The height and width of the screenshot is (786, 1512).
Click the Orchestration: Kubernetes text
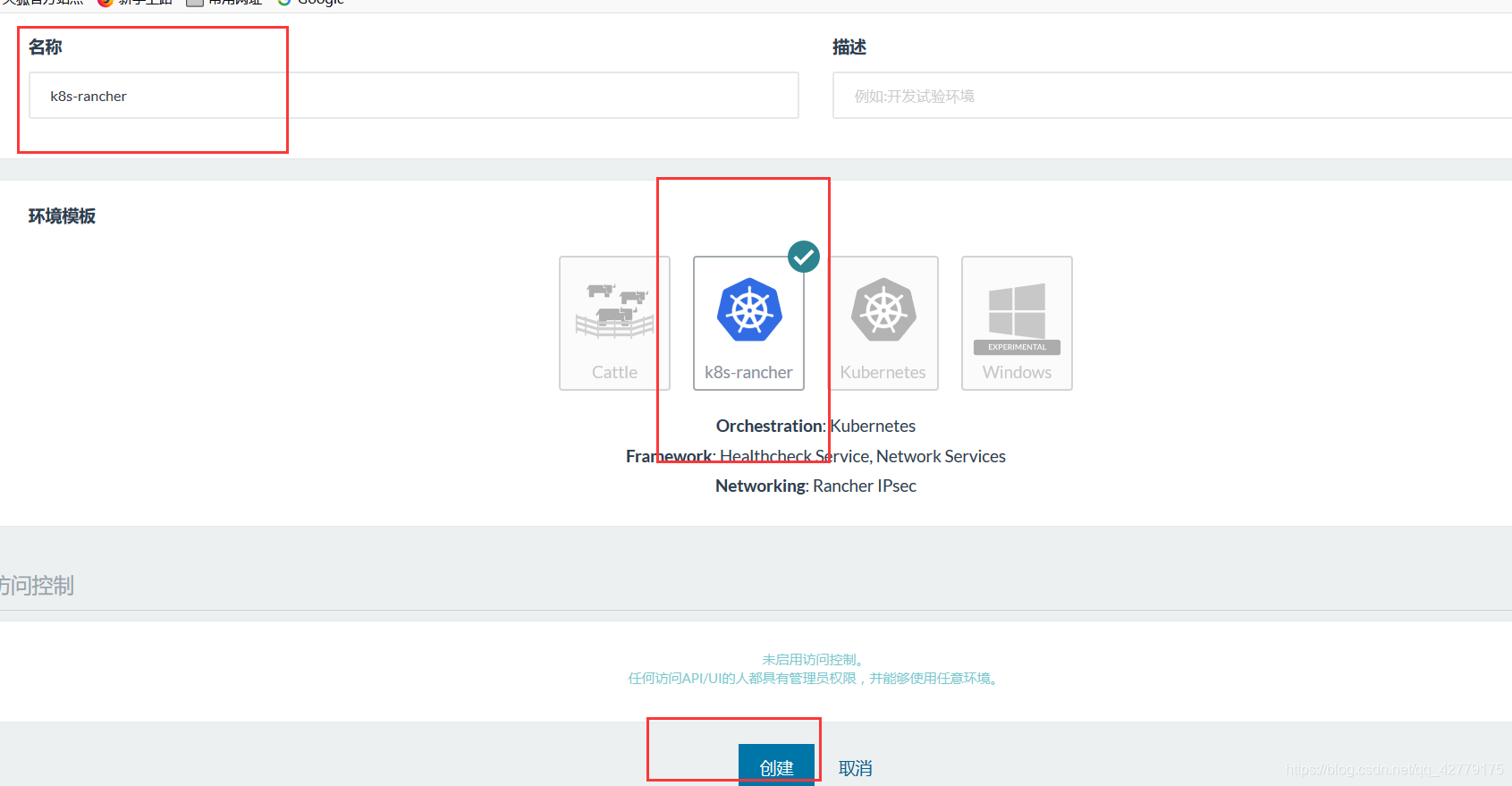point(815,426)
